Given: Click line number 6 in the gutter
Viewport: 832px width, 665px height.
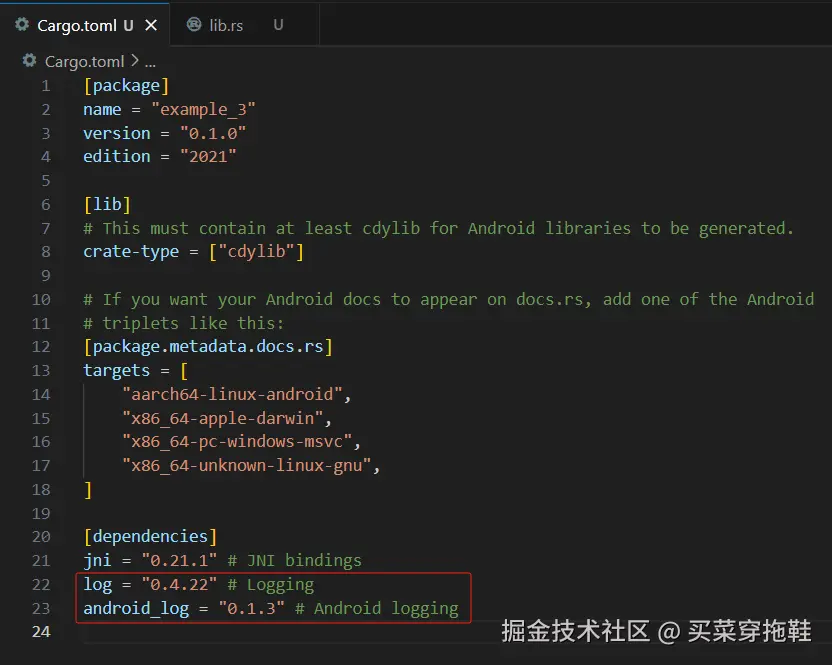Looking at the screenshot, I should pos(46,204).
